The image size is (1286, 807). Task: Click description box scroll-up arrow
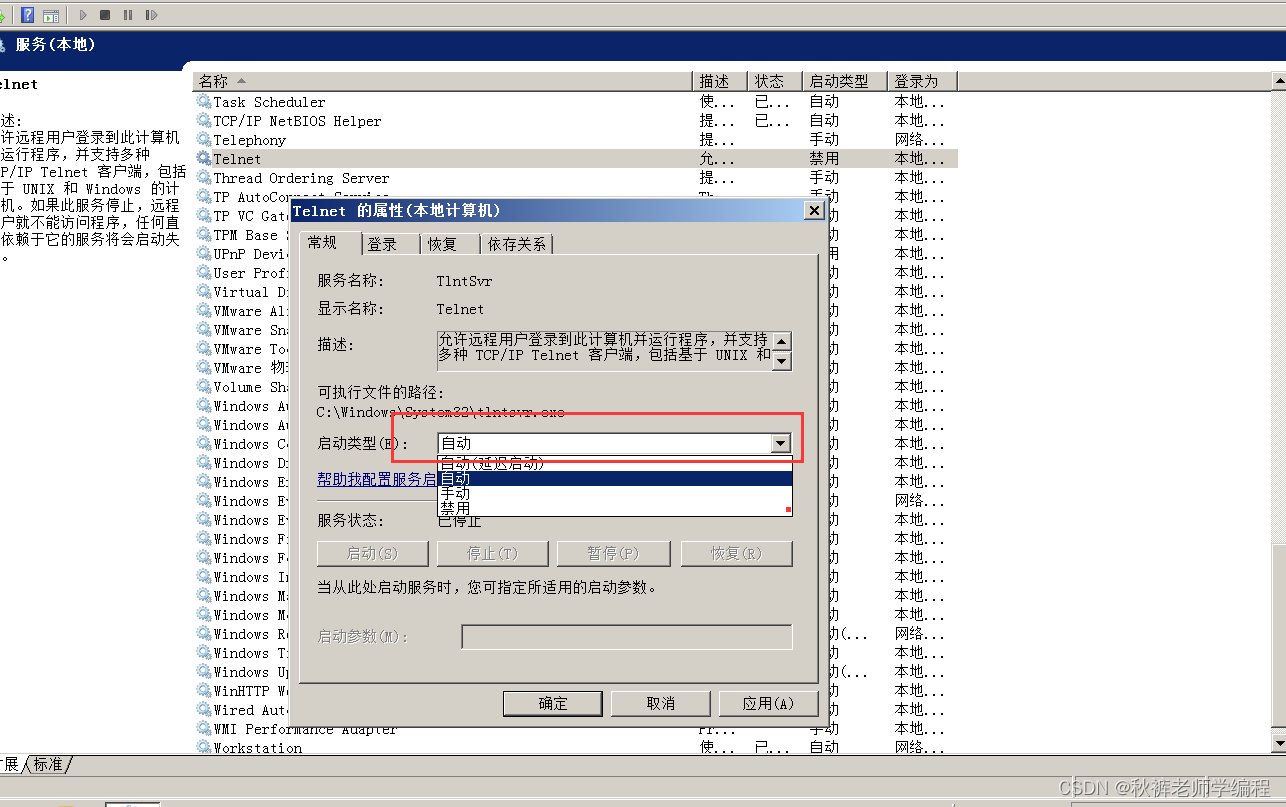point(782,341)
